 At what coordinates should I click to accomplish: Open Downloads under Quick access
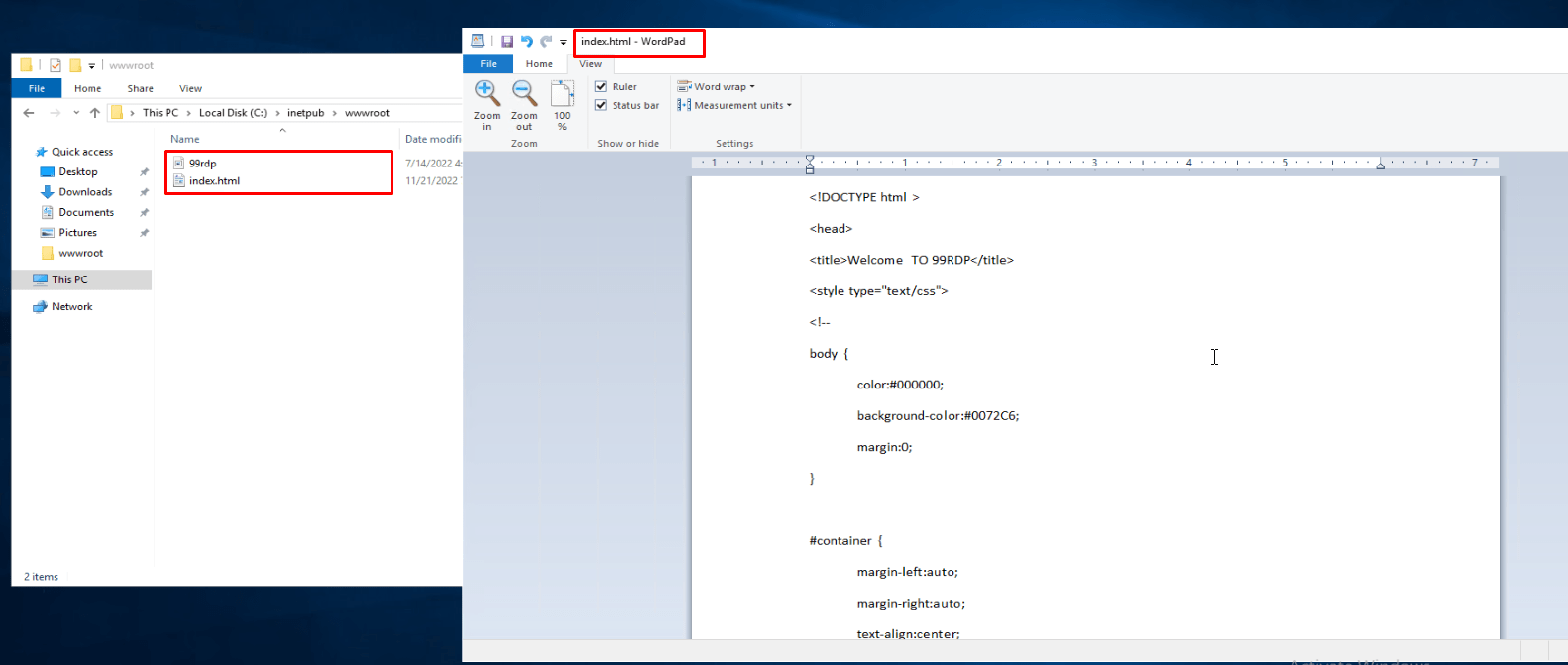(85, 192)
